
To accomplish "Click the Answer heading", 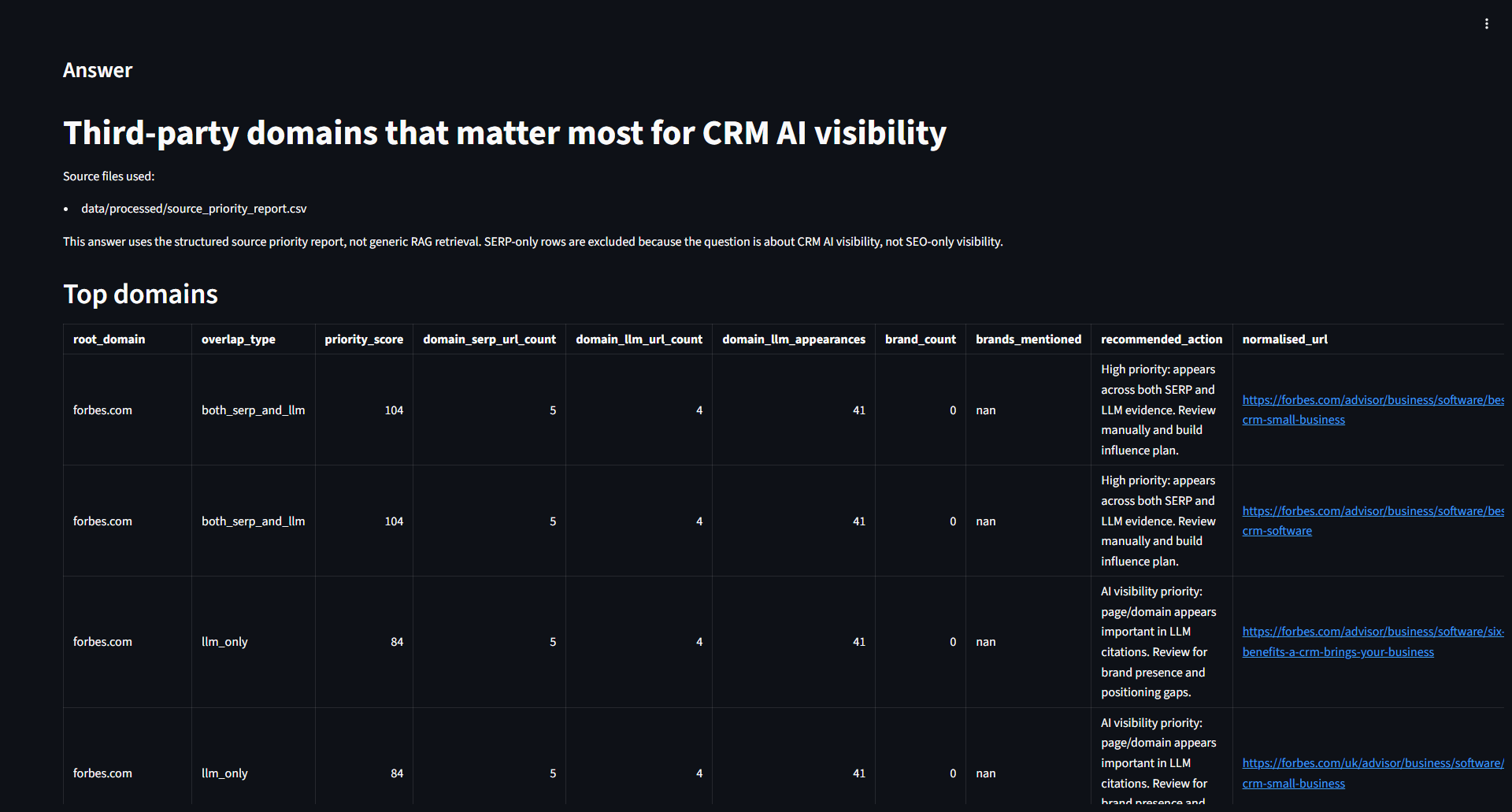I will tap(98, 70).
